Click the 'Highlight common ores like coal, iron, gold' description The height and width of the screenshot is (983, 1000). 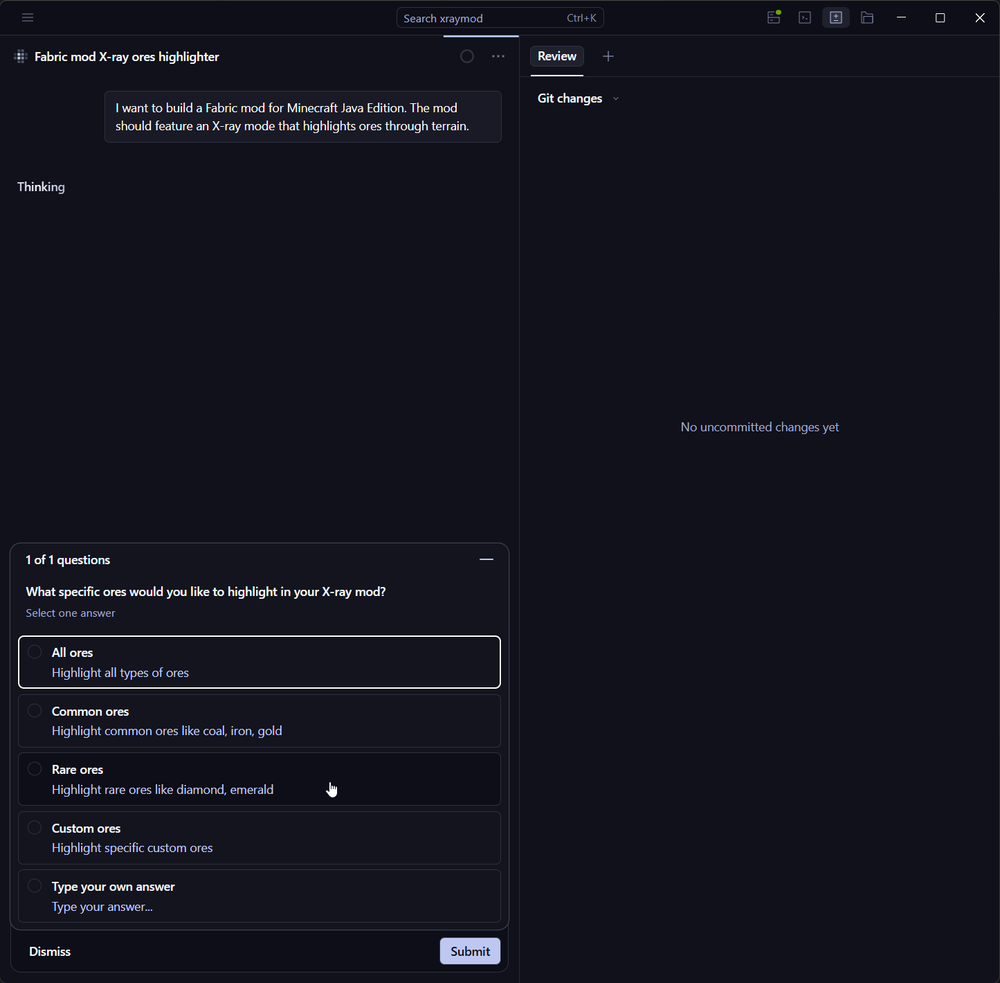(x=166, y=731)
